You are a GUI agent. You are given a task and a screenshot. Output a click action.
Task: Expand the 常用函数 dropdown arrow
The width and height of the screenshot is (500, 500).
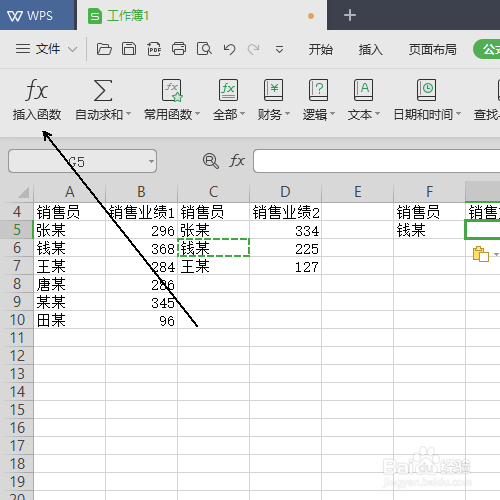pos(197,114)
